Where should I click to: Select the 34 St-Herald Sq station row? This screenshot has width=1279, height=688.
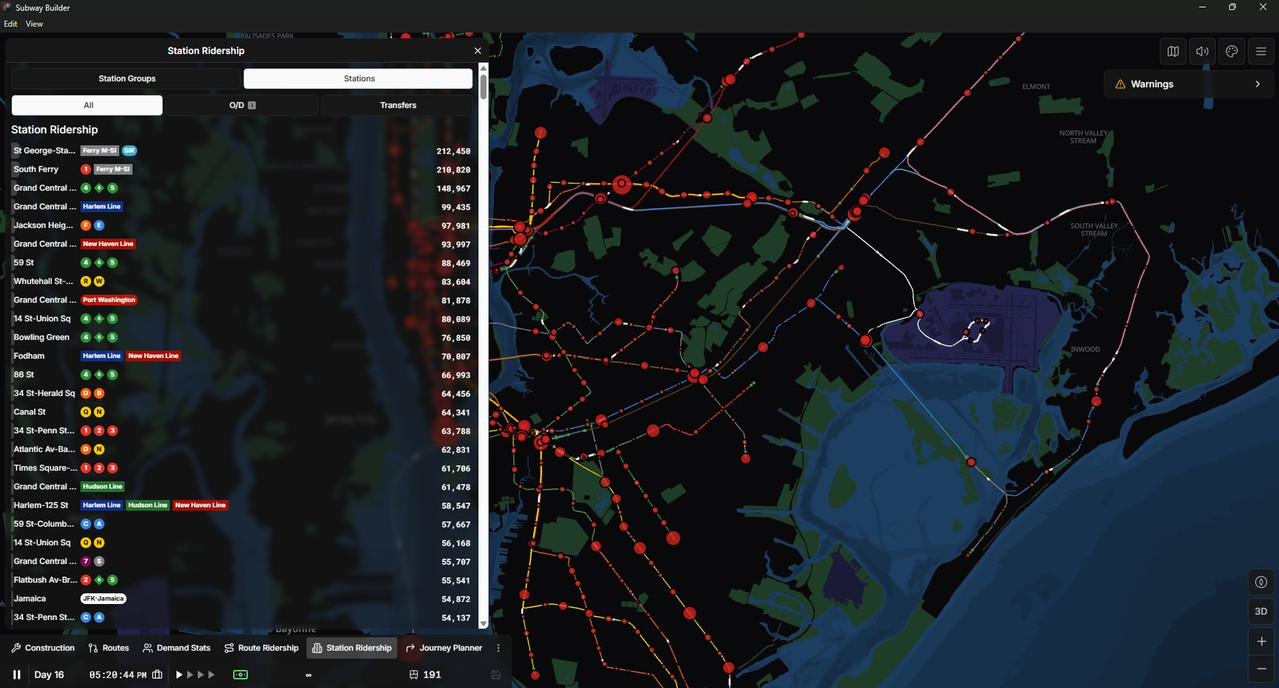241,393
